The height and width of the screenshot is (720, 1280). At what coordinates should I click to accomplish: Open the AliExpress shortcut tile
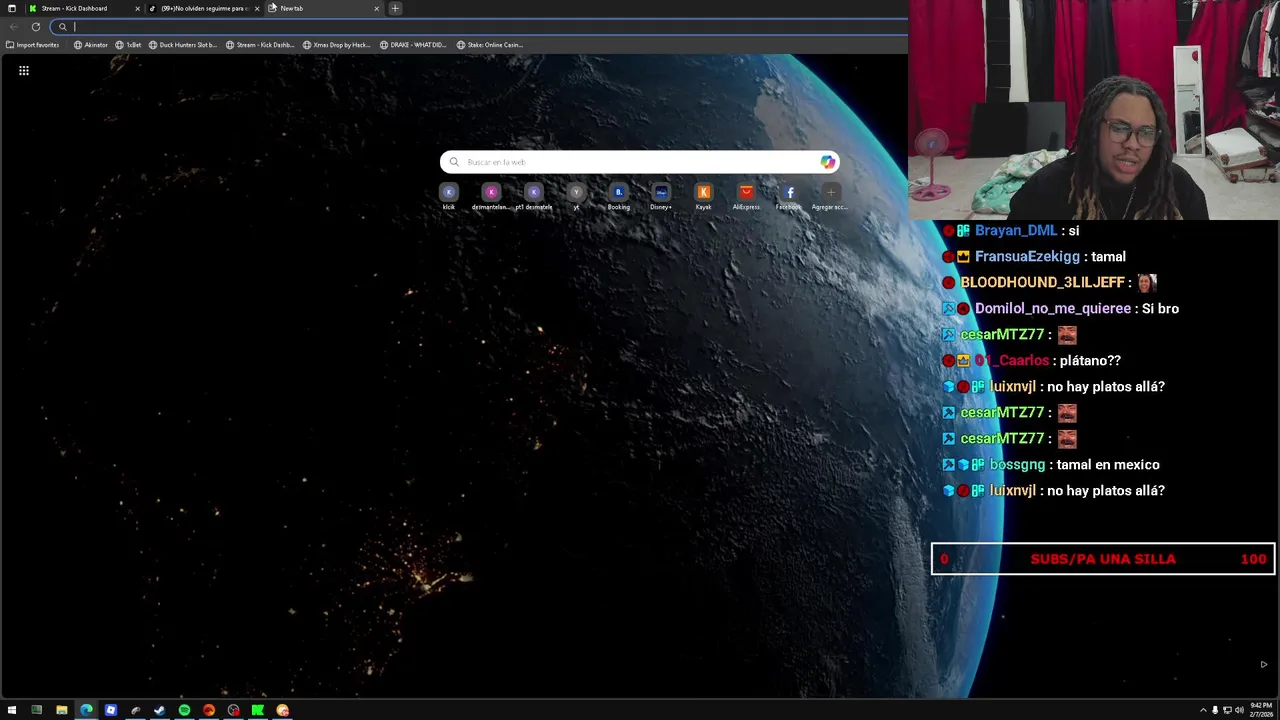pyautogui.click(x=746, y=196)
